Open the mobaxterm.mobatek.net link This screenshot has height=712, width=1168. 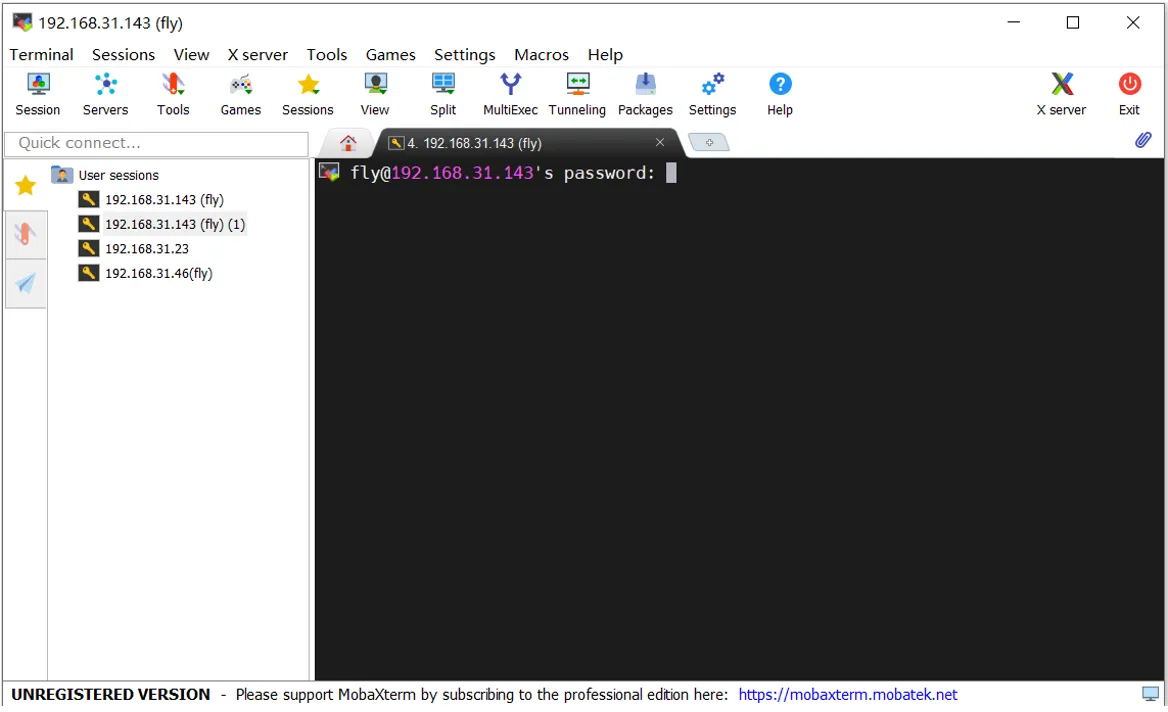(x=848, y=695)
